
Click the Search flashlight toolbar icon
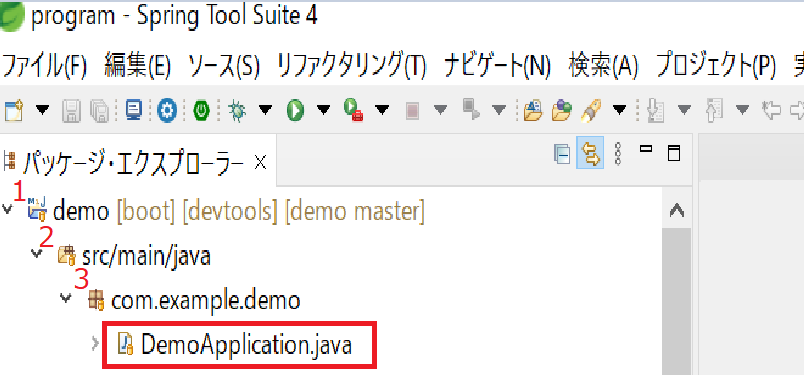point(591,110)
